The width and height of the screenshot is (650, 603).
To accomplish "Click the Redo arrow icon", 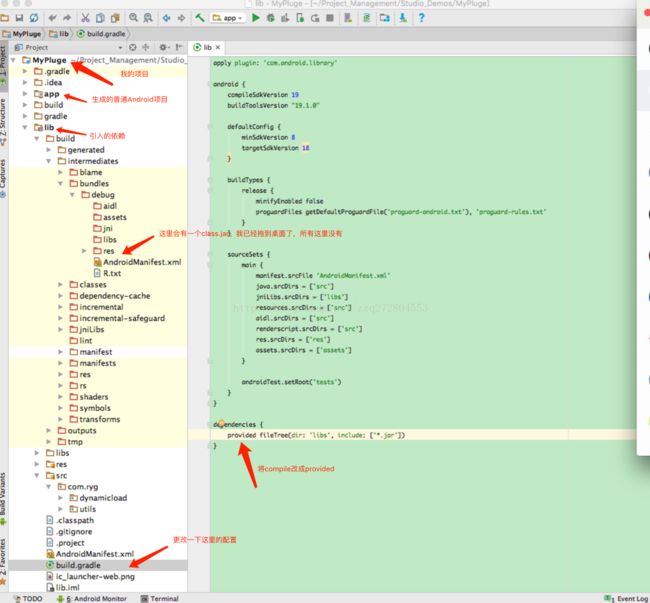I will click(x=67, y=18).
